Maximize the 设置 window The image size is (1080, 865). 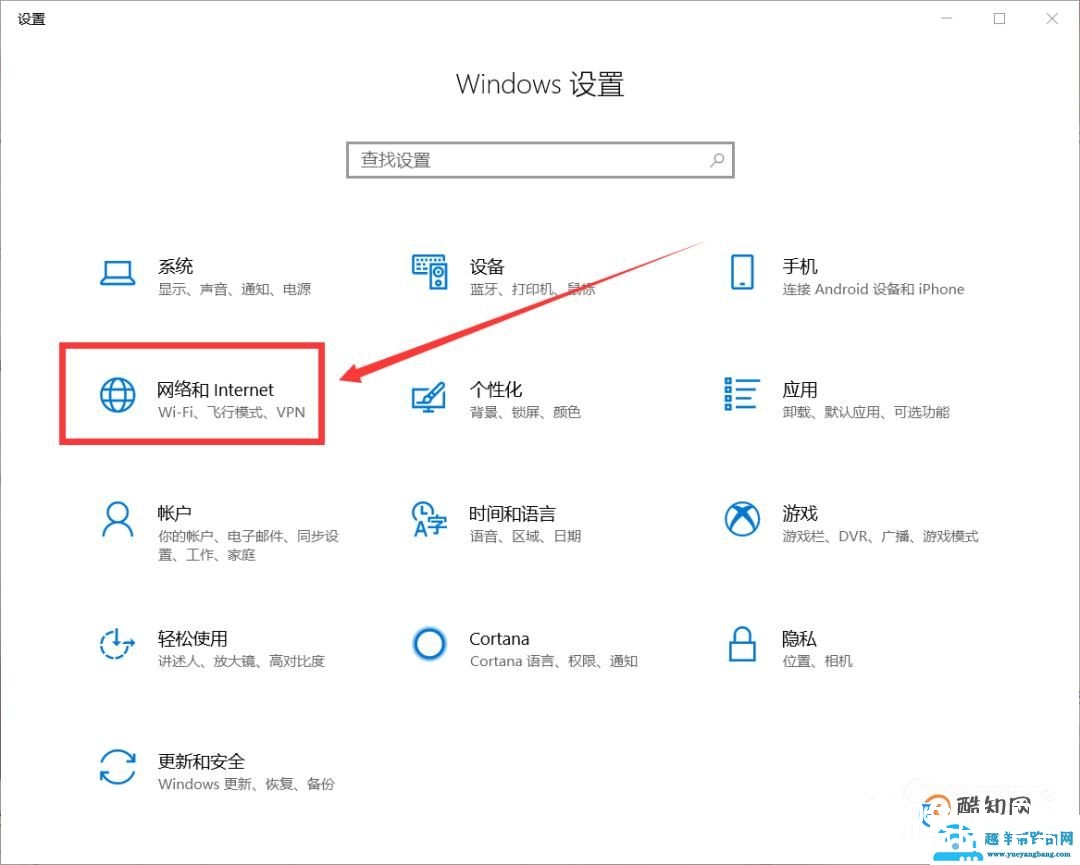point(999,19)
